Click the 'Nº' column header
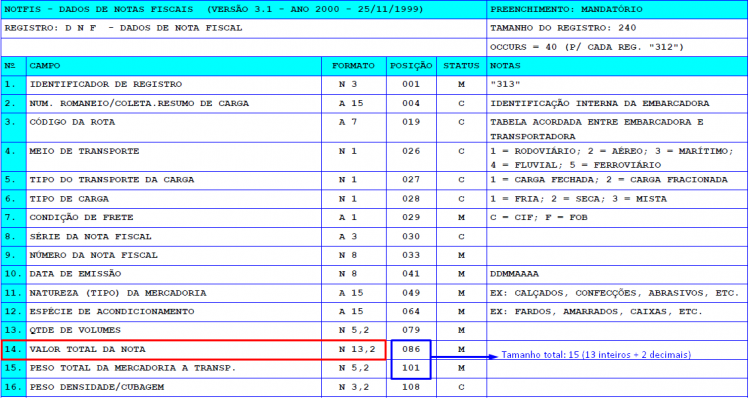Screen dimensions: 750x399 point(14,66)
